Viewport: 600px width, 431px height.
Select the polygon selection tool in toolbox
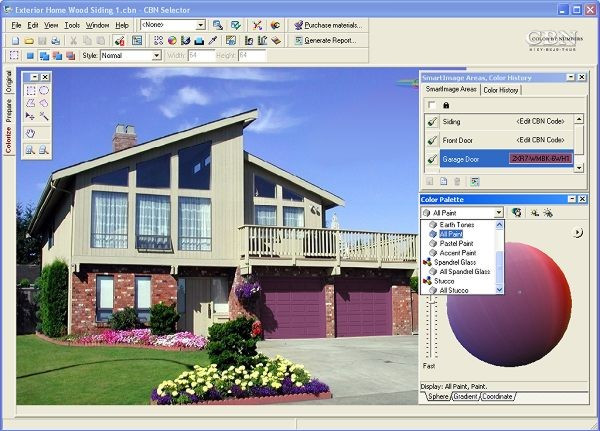coord(30,103)
